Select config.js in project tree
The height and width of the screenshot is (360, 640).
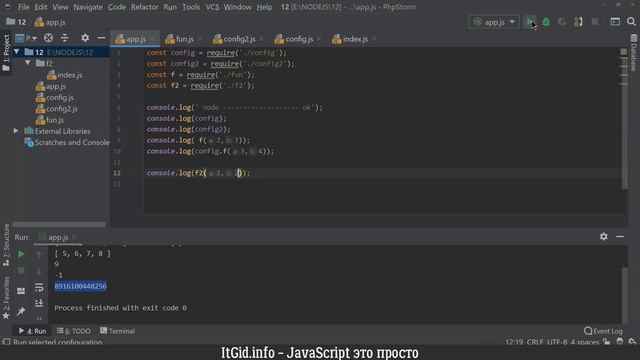(55, 98)
